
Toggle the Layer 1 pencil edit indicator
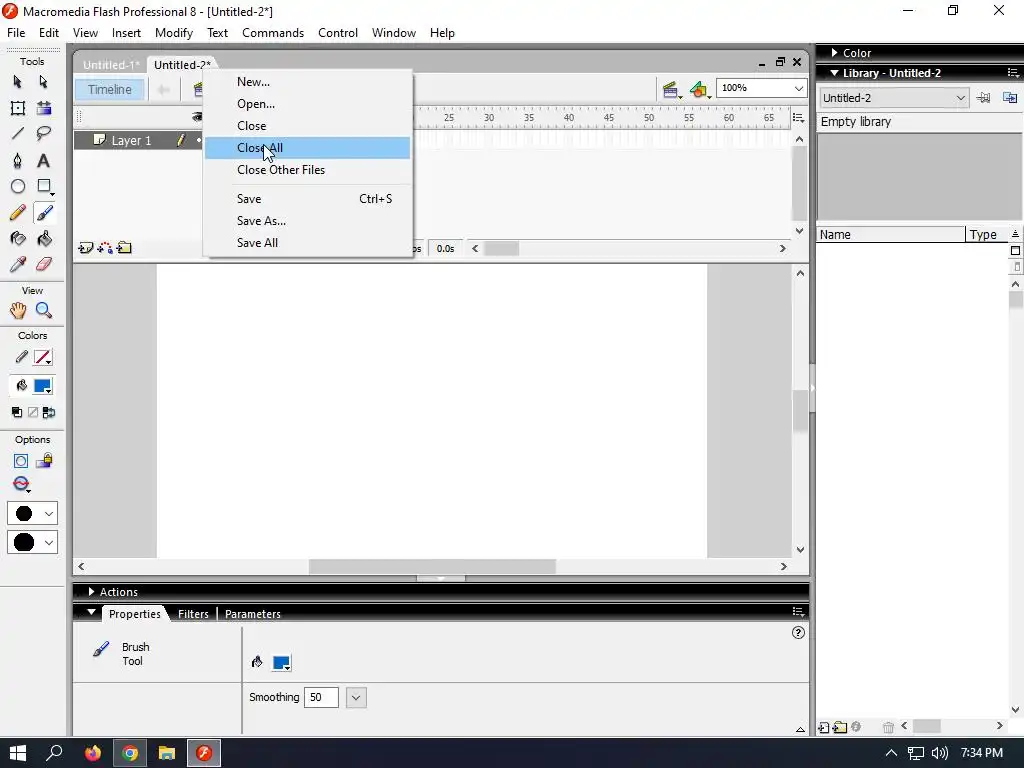coord(181,140)
